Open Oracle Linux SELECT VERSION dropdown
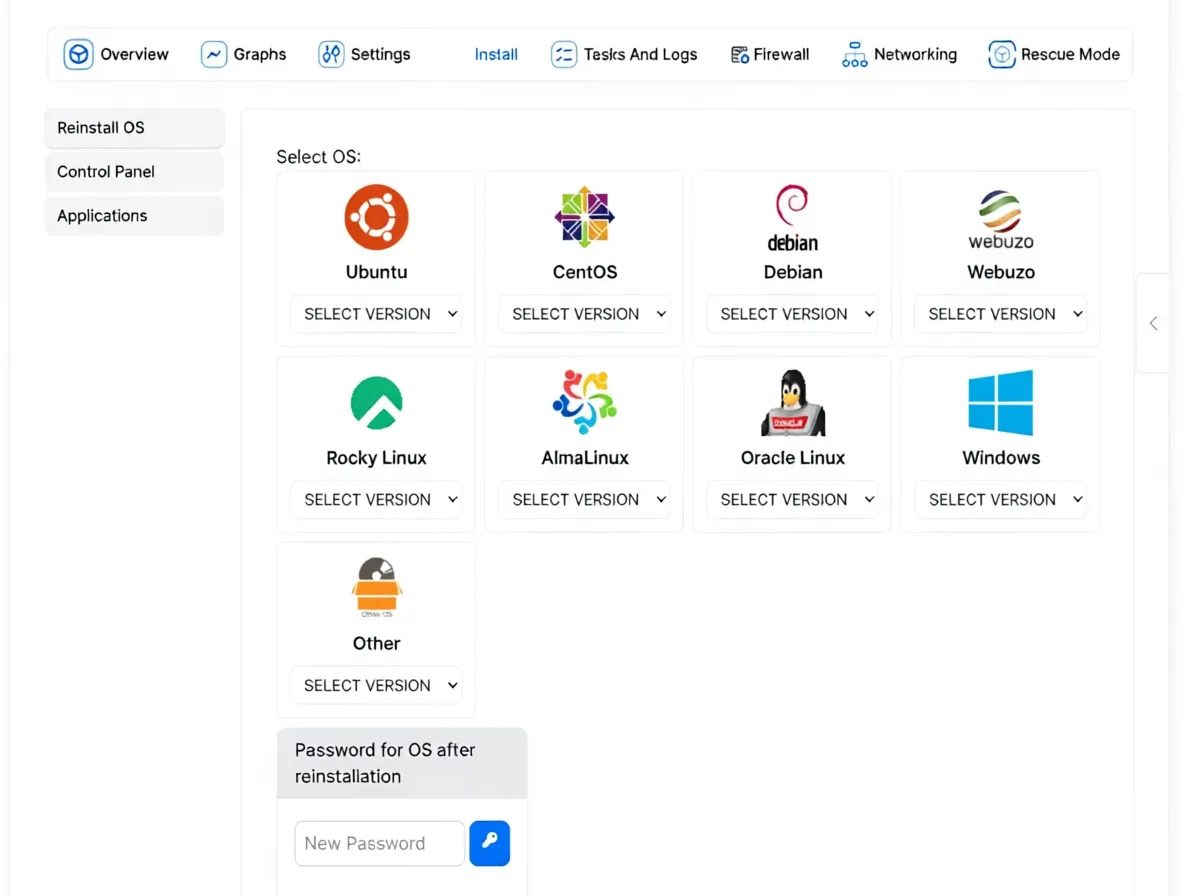The width and height of the screenshot is (1184, 896). pos(792,500)
